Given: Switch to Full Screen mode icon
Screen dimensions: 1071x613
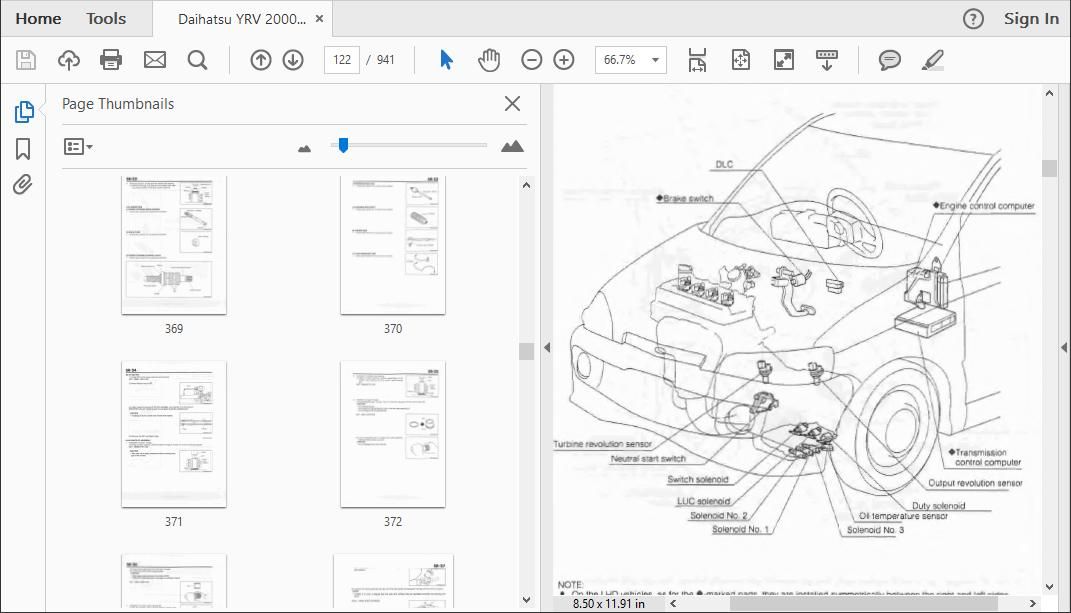Looking at the screenshot, I should (783, 60).
